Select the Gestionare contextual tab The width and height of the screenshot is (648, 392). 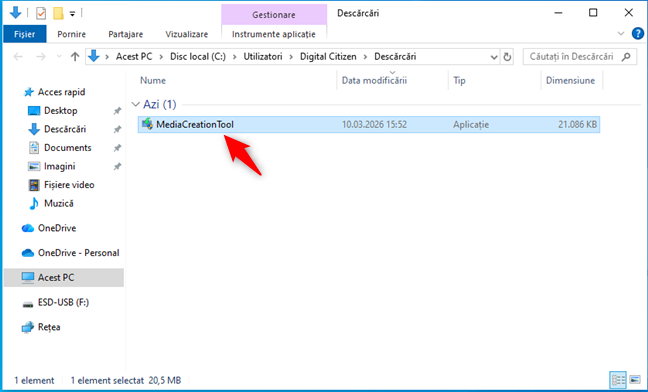(274, 15)
